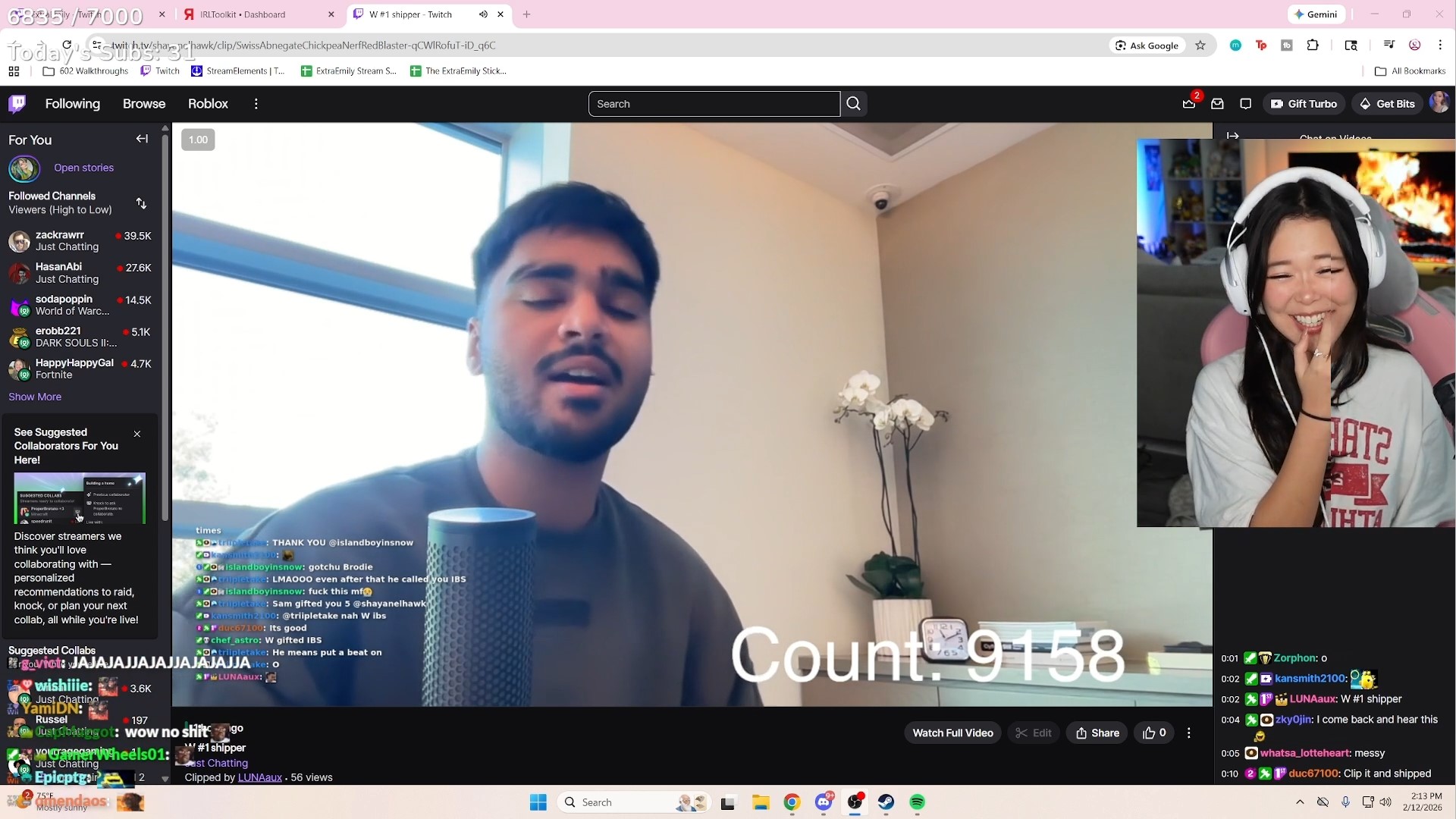Click the Twitch home logo icon
Viewport: 1456px width, 819px height.
tap(17, 104)
